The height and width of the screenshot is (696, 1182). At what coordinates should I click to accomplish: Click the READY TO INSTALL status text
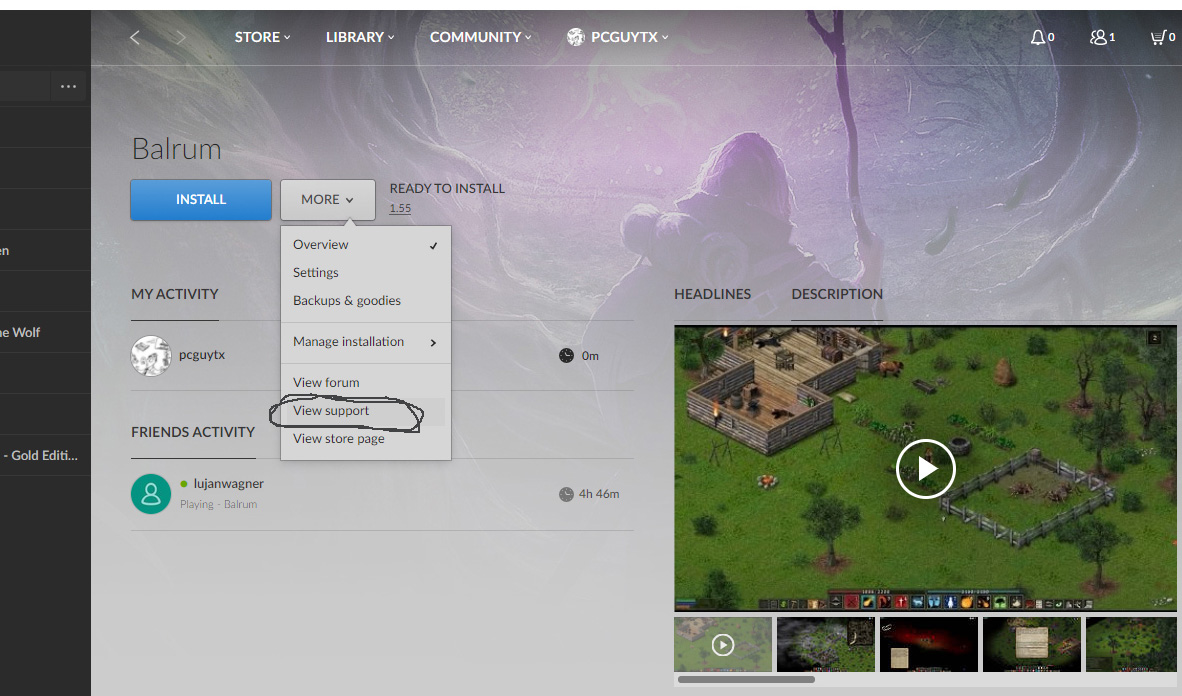pyautogui.click(x=447, y=189)
